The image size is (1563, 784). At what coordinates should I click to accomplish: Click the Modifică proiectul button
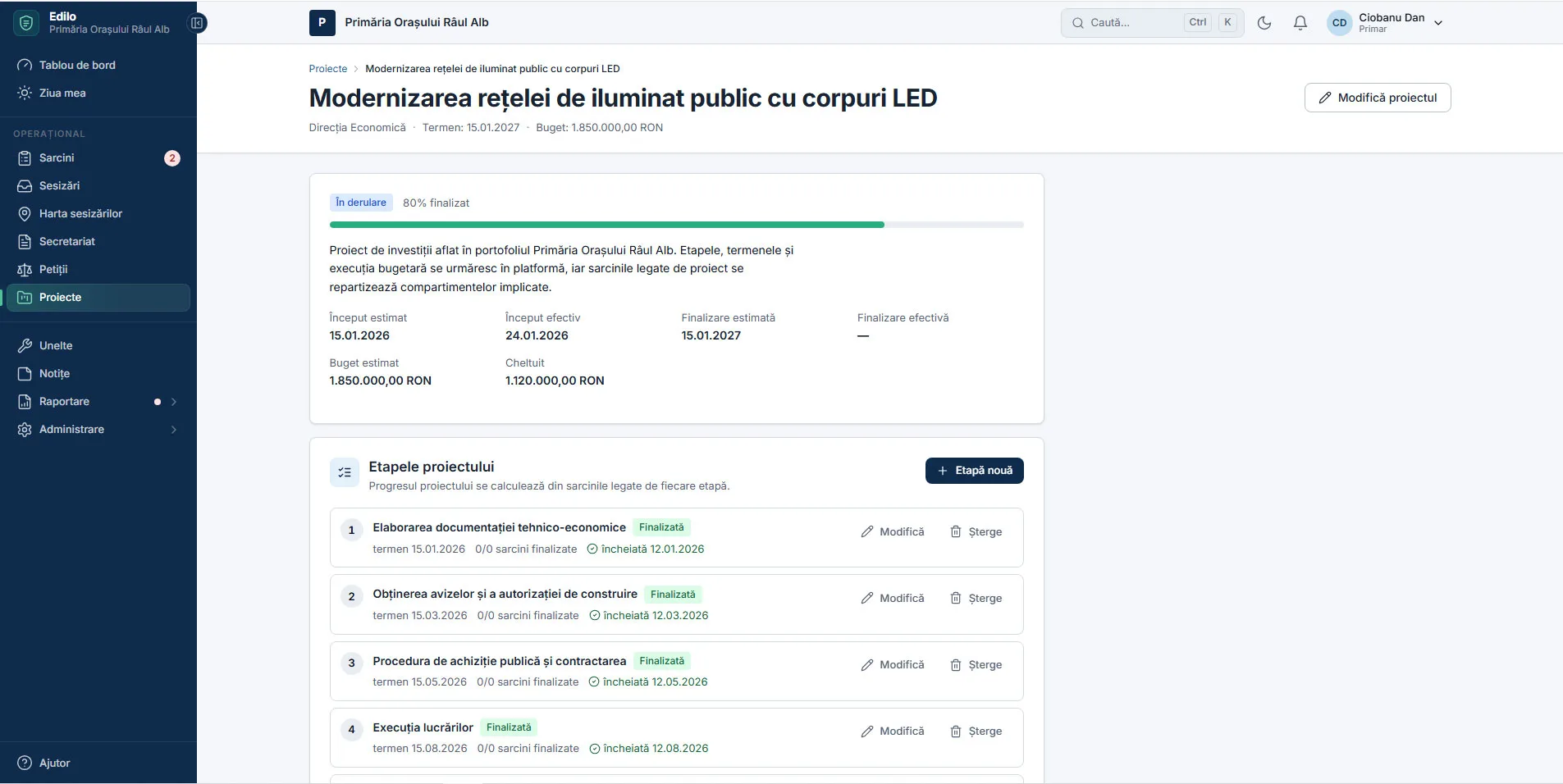pyautogui.click(x=1378, y=98)
